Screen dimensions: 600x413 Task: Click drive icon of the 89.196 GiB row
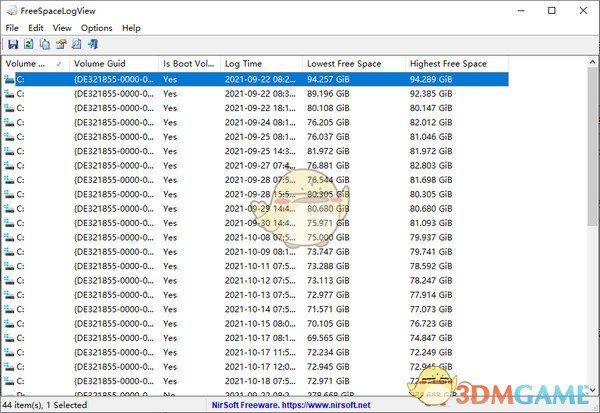(9, 94)
